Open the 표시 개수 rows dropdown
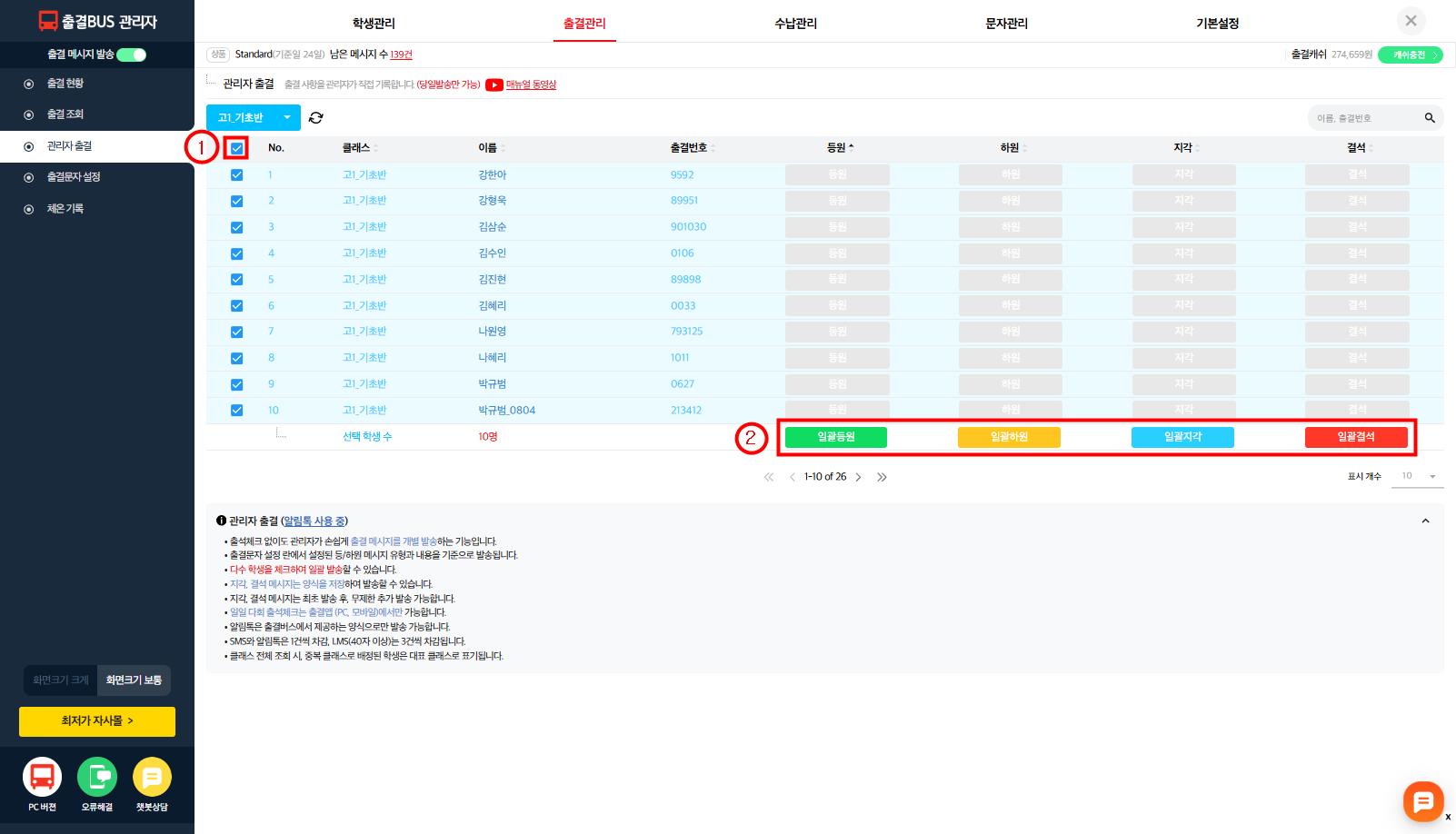The width and height of the screenshot is (1456, 834). click(1418, 477)
